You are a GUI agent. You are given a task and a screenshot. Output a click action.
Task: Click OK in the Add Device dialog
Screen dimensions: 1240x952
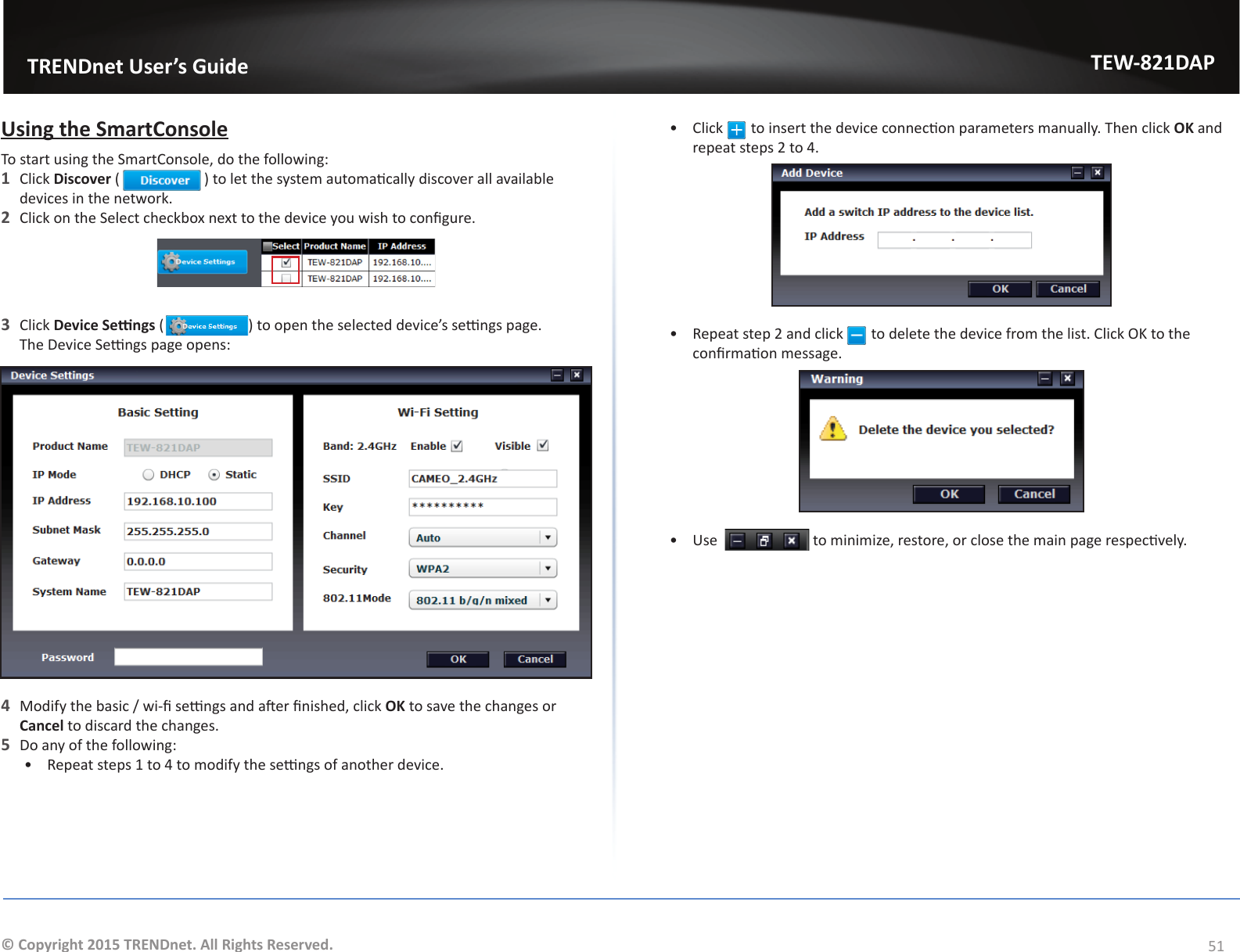coord(1000,289)
